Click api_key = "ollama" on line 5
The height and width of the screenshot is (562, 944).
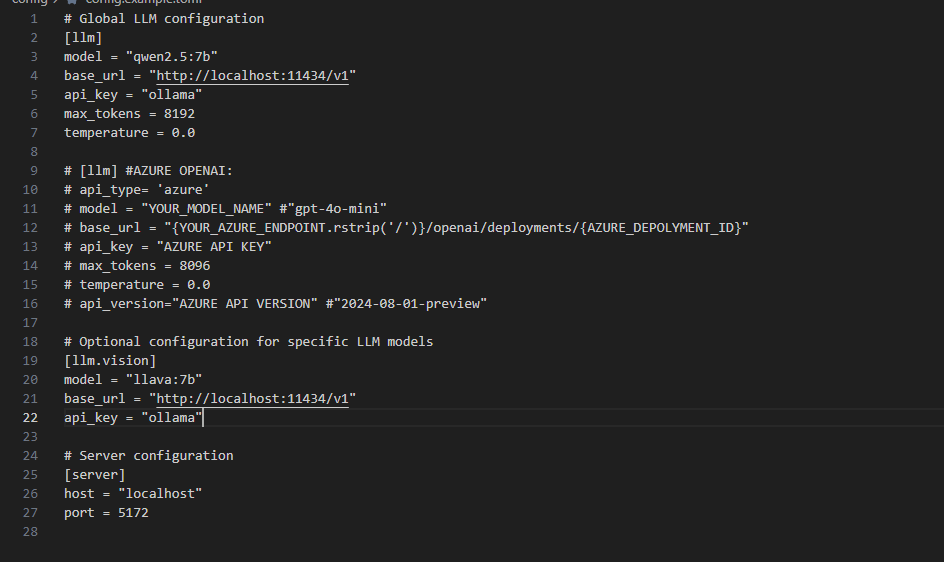point(133,95)
